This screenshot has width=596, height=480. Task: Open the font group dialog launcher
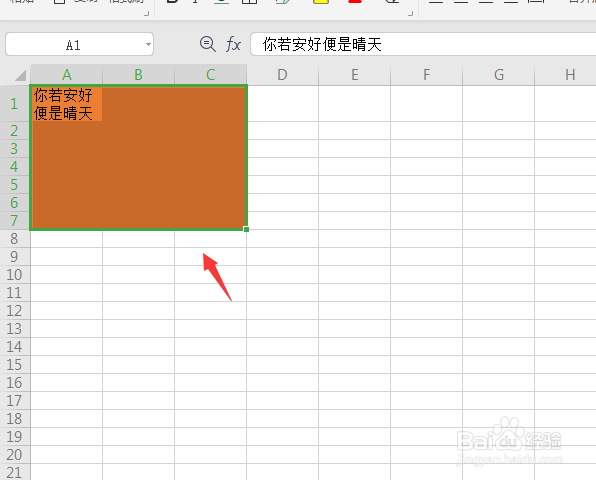(x=410, y=14)
